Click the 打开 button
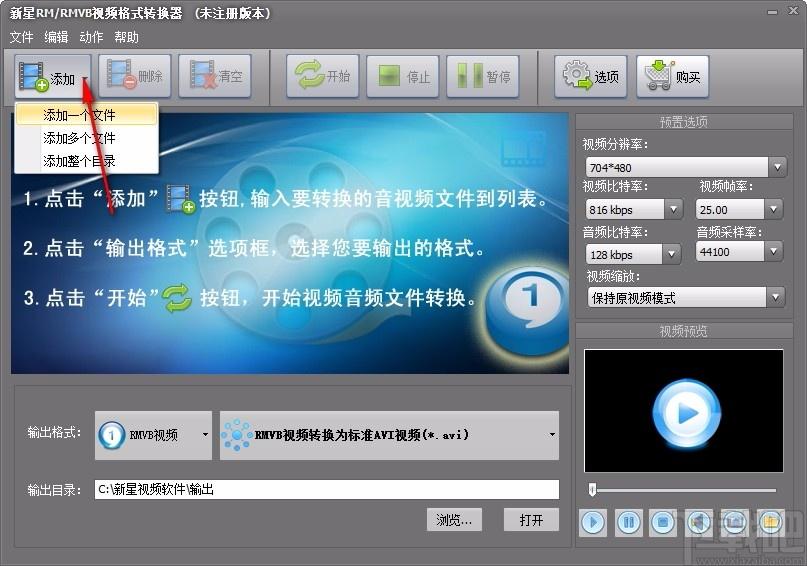This screenshot has width=807, height=566. pos(531,520)
